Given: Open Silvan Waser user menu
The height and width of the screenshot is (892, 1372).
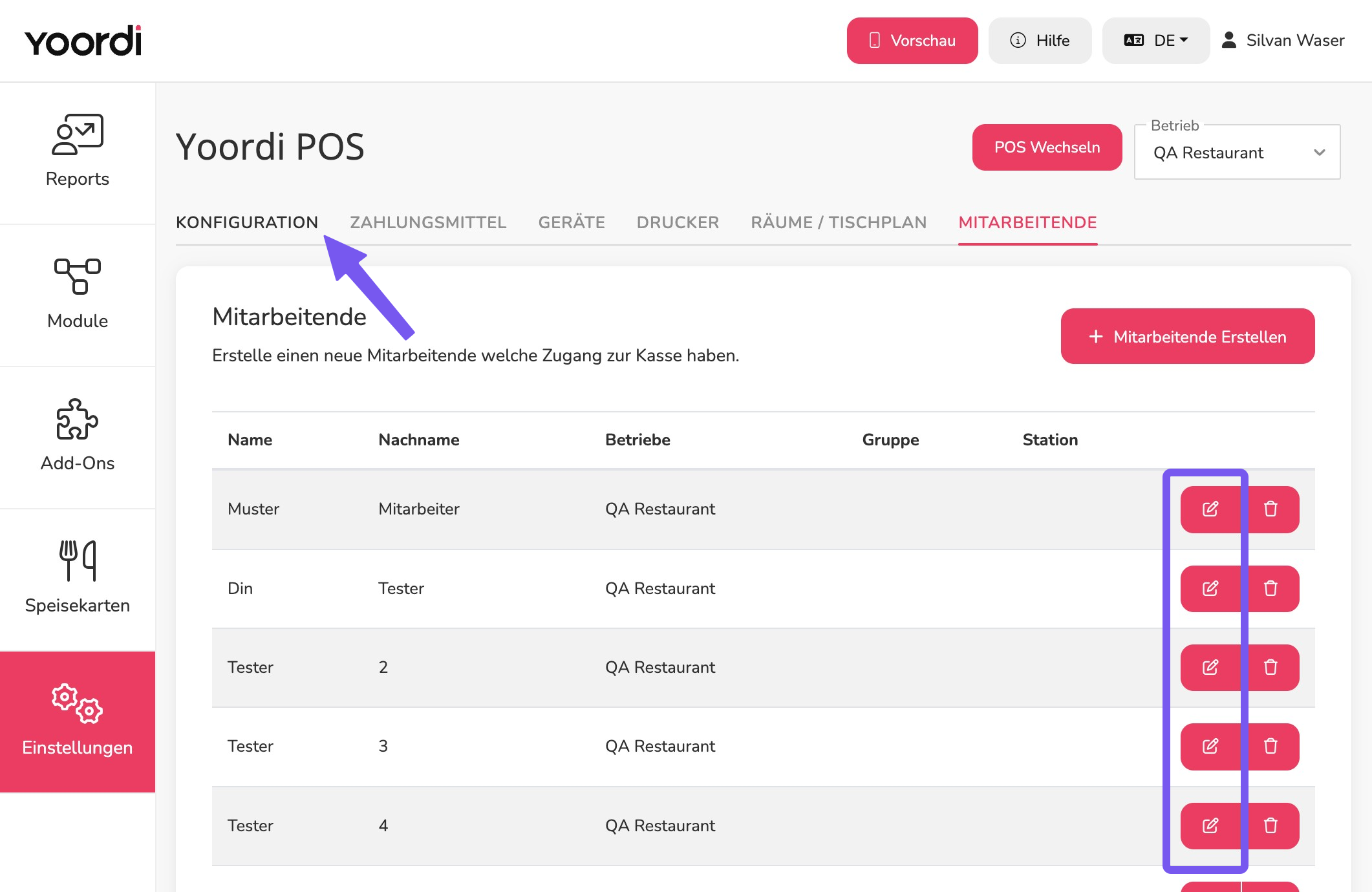Looking at the screenshot, I should click(1283, 41).
